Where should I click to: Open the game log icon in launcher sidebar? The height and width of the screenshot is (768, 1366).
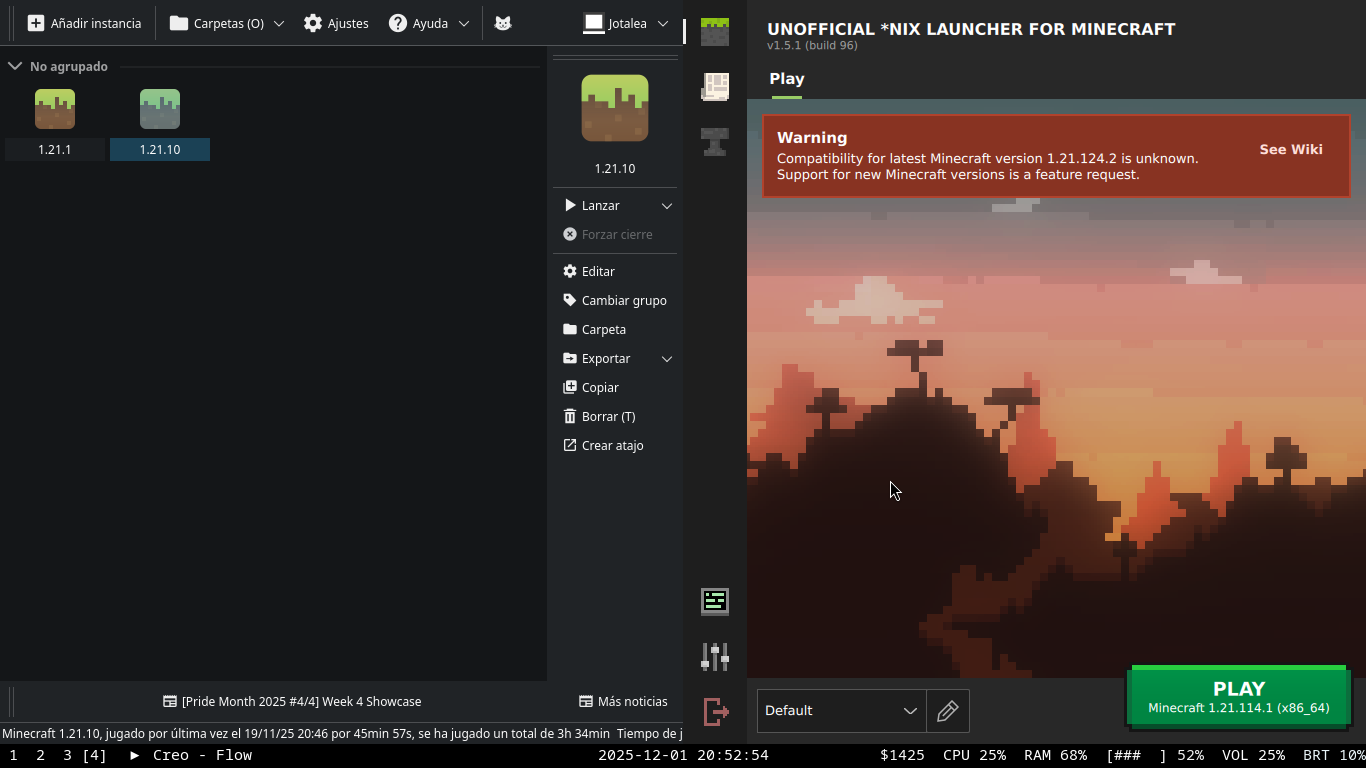click(x=715, y=601)
